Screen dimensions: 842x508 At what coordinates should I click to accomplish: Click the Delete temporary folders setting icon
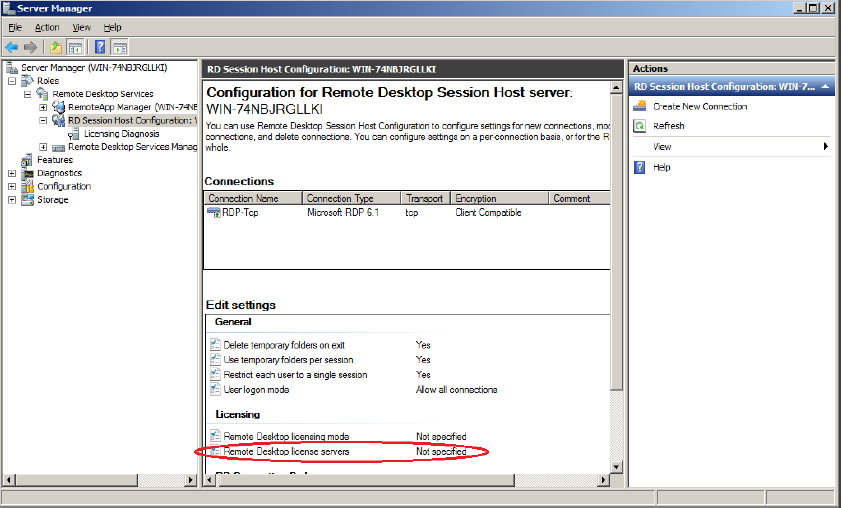(x=215, y=345)
